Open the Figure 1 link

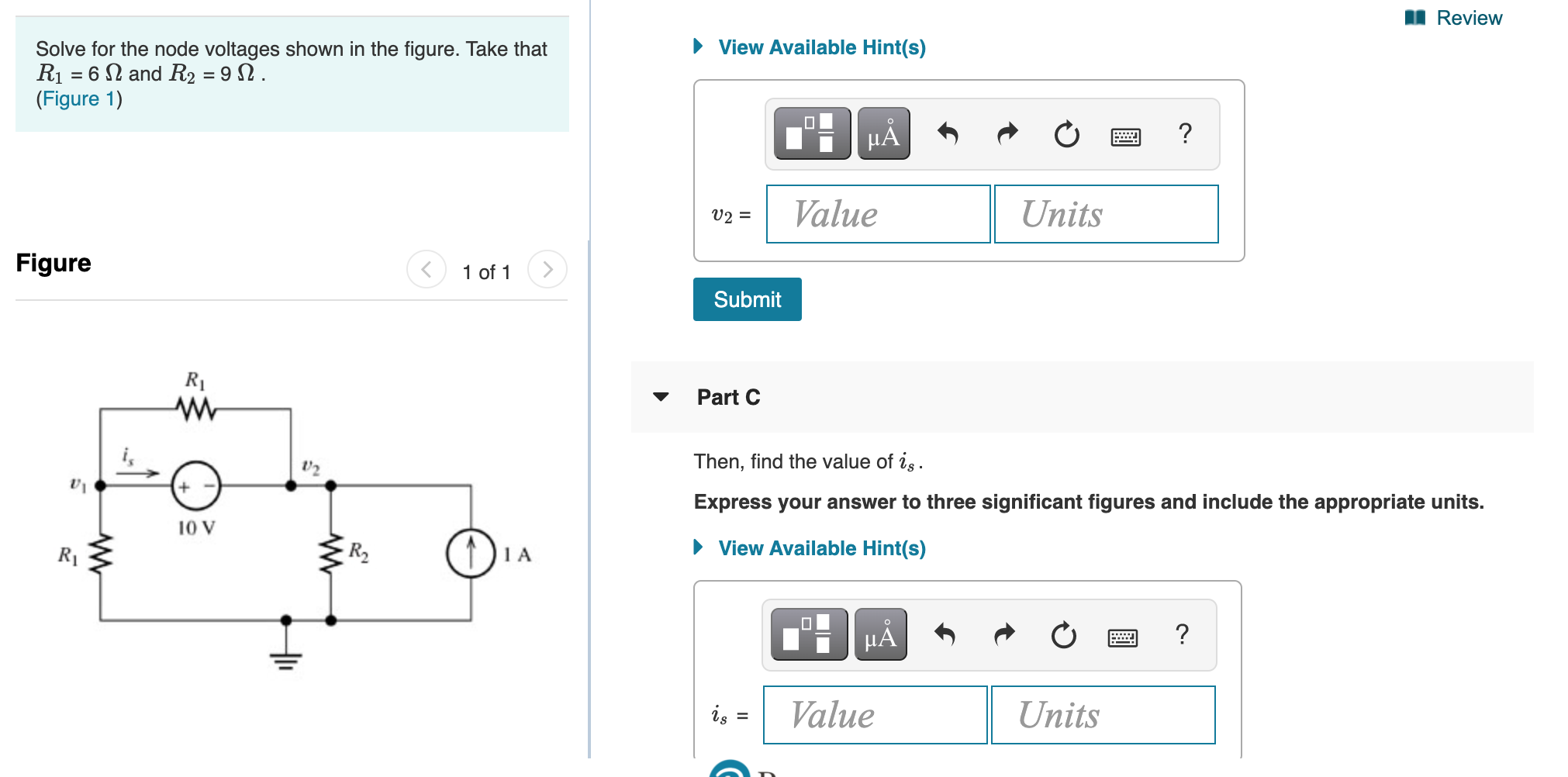[77, 98]
